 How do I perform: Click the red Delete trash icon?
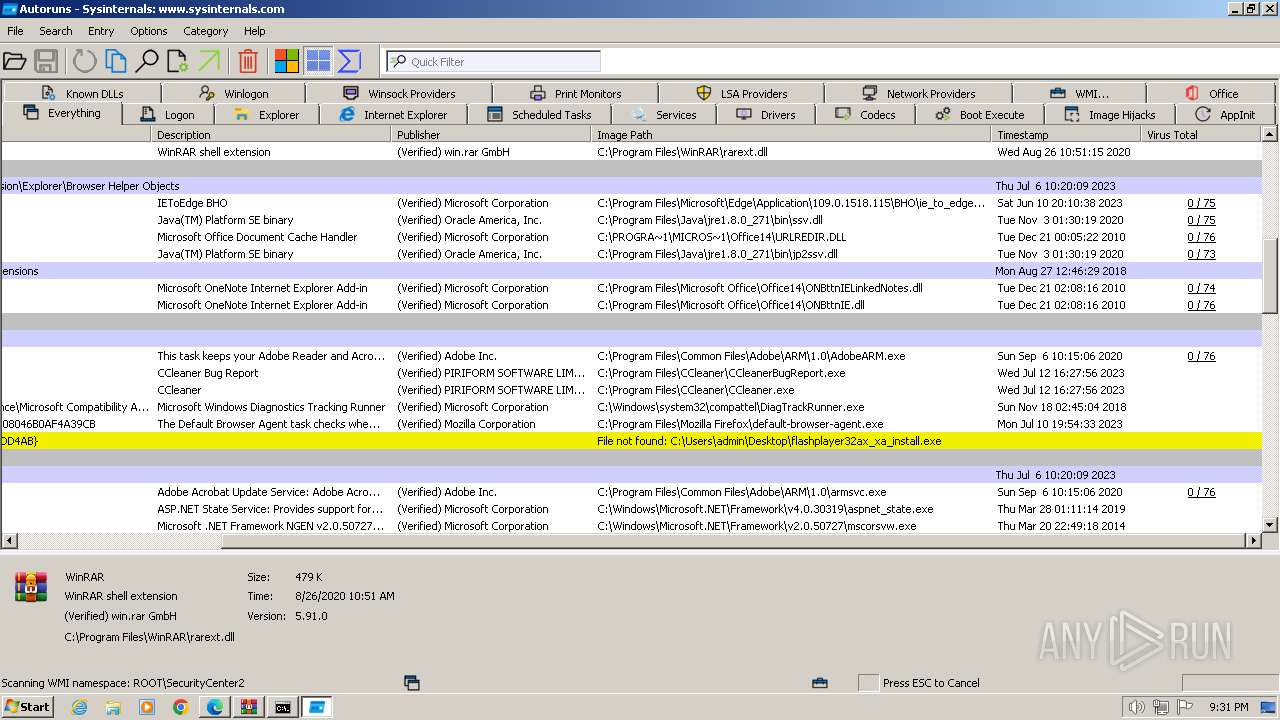pyautogui.click(x=248, y=61)
